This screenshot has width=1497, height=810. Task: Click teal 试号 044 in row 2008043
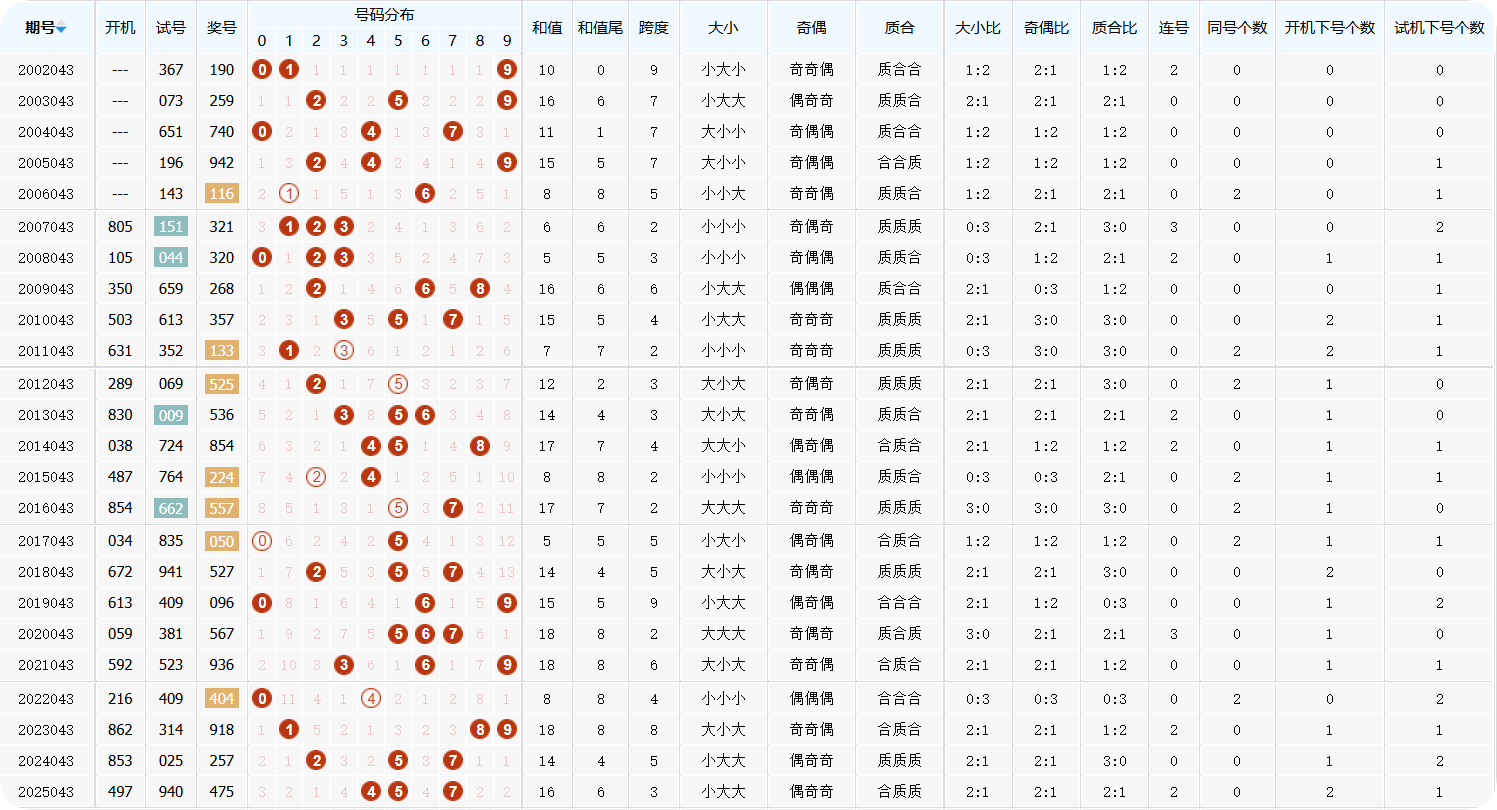[171, 258]
